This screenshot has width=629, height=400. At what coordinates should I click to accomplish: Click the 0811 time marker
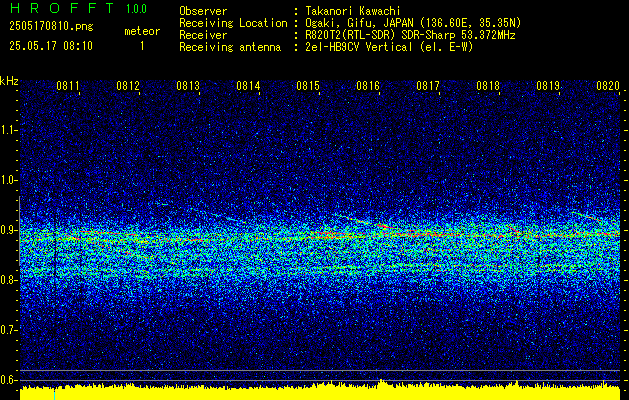click(x=68, y=86)
